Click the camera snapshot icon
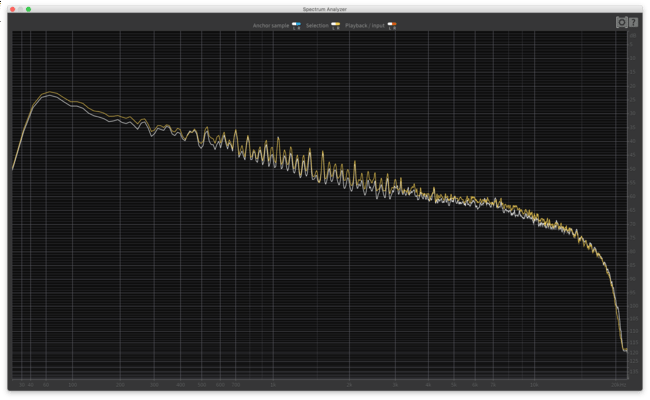 (x=621, y=21)
